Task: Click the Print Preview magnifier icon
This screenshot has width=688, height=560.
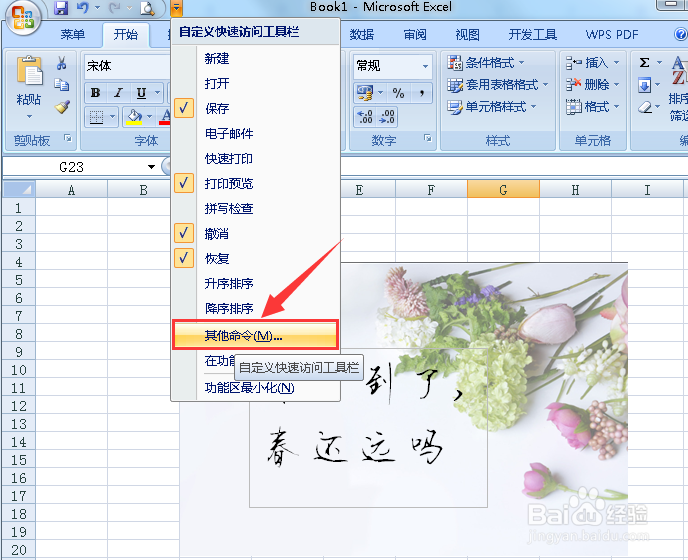Action: (x=147, y=8)
